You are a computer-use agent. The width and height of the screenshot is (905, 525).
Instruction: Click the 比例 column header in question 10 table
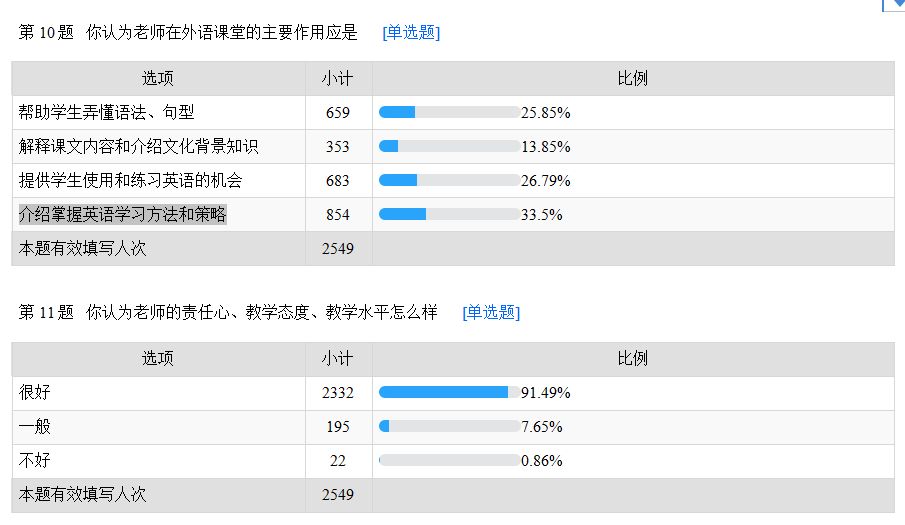pos(633,78)
